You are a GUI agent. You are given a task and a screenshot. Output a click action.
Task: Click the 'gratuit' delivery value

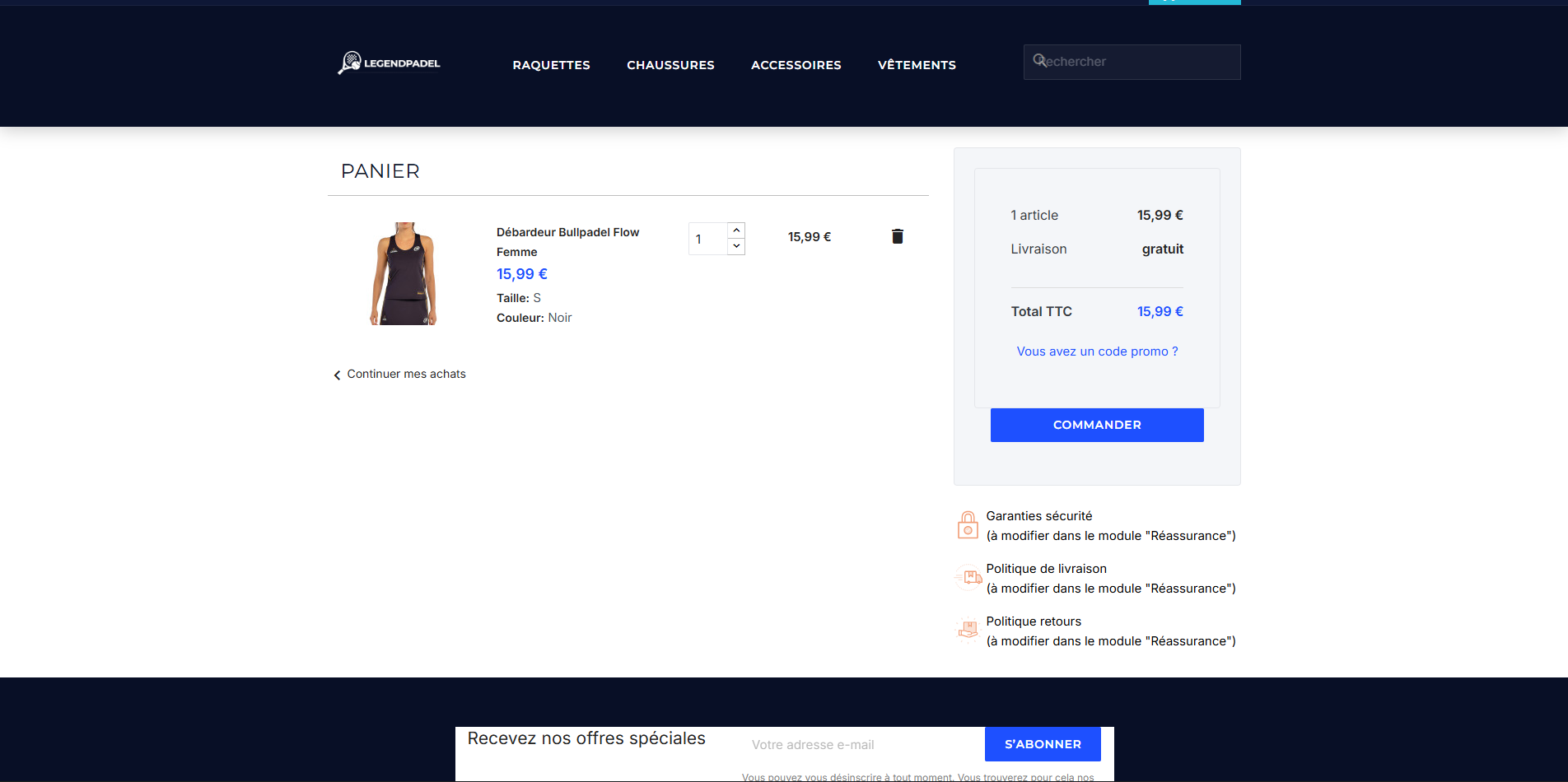pyautogui.click(x=1162, y=249)
